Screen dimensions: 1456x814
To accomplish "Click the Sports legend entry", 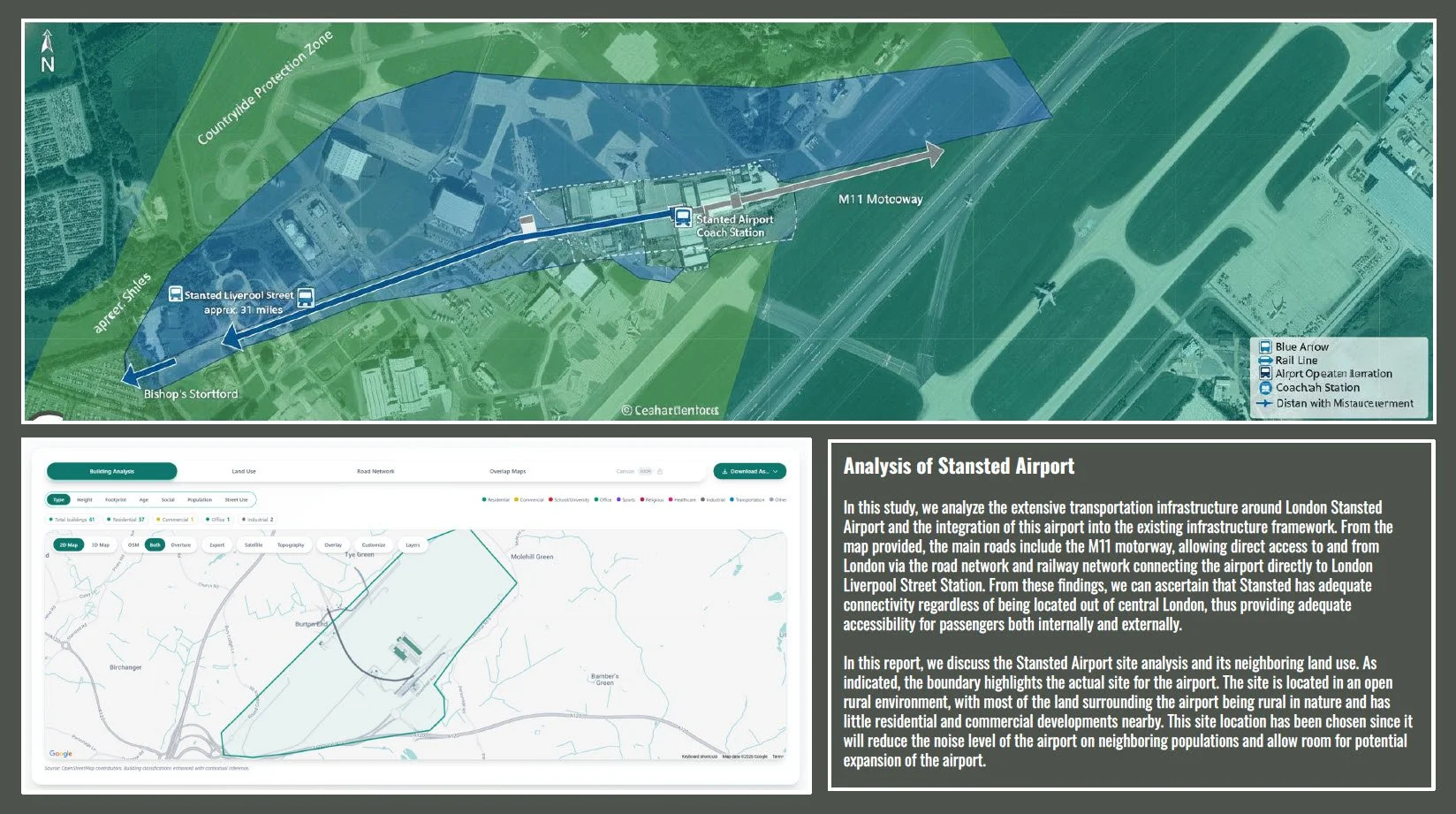I will pyautogui.click(x=626, y=499).
